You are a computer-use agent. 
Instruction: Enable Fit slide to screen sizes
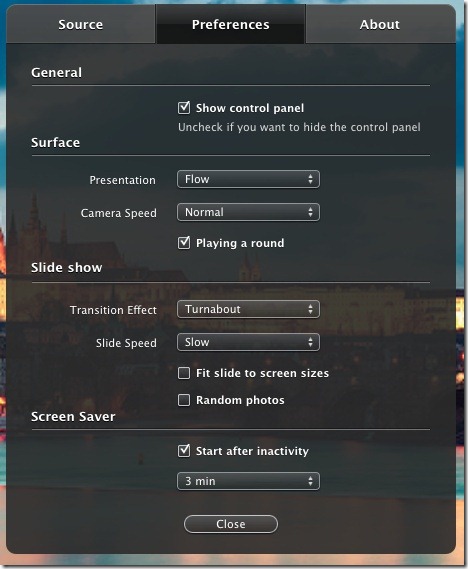click(184, 373)
